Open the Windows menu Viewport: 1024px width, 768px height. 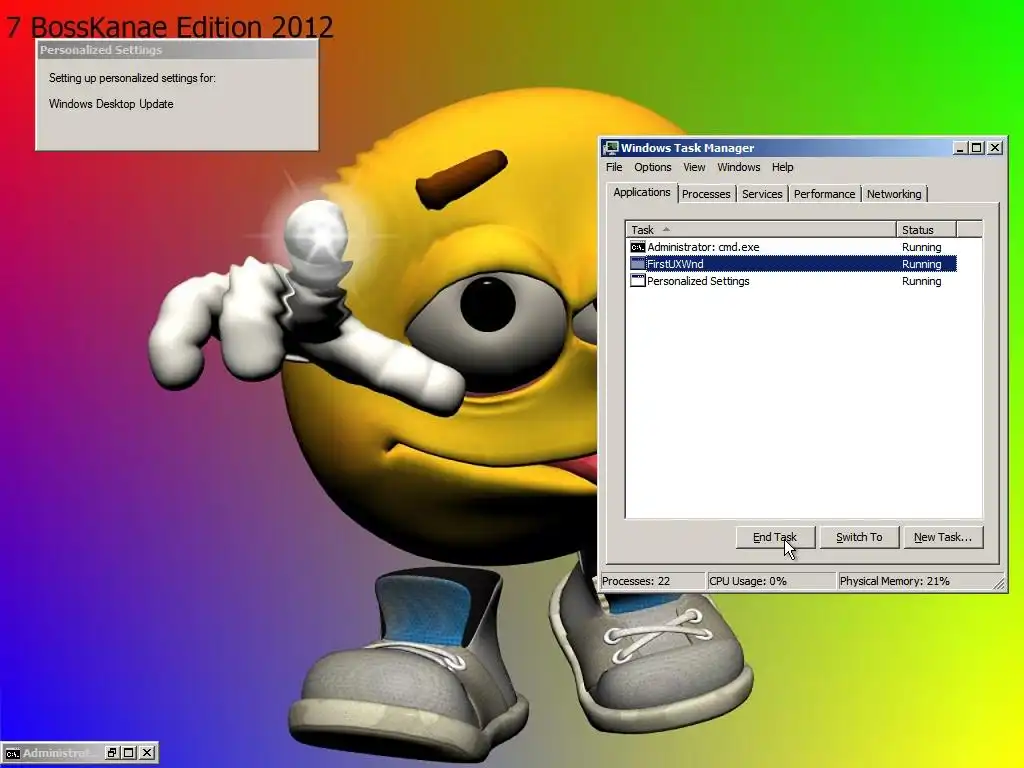pos(739,167)
